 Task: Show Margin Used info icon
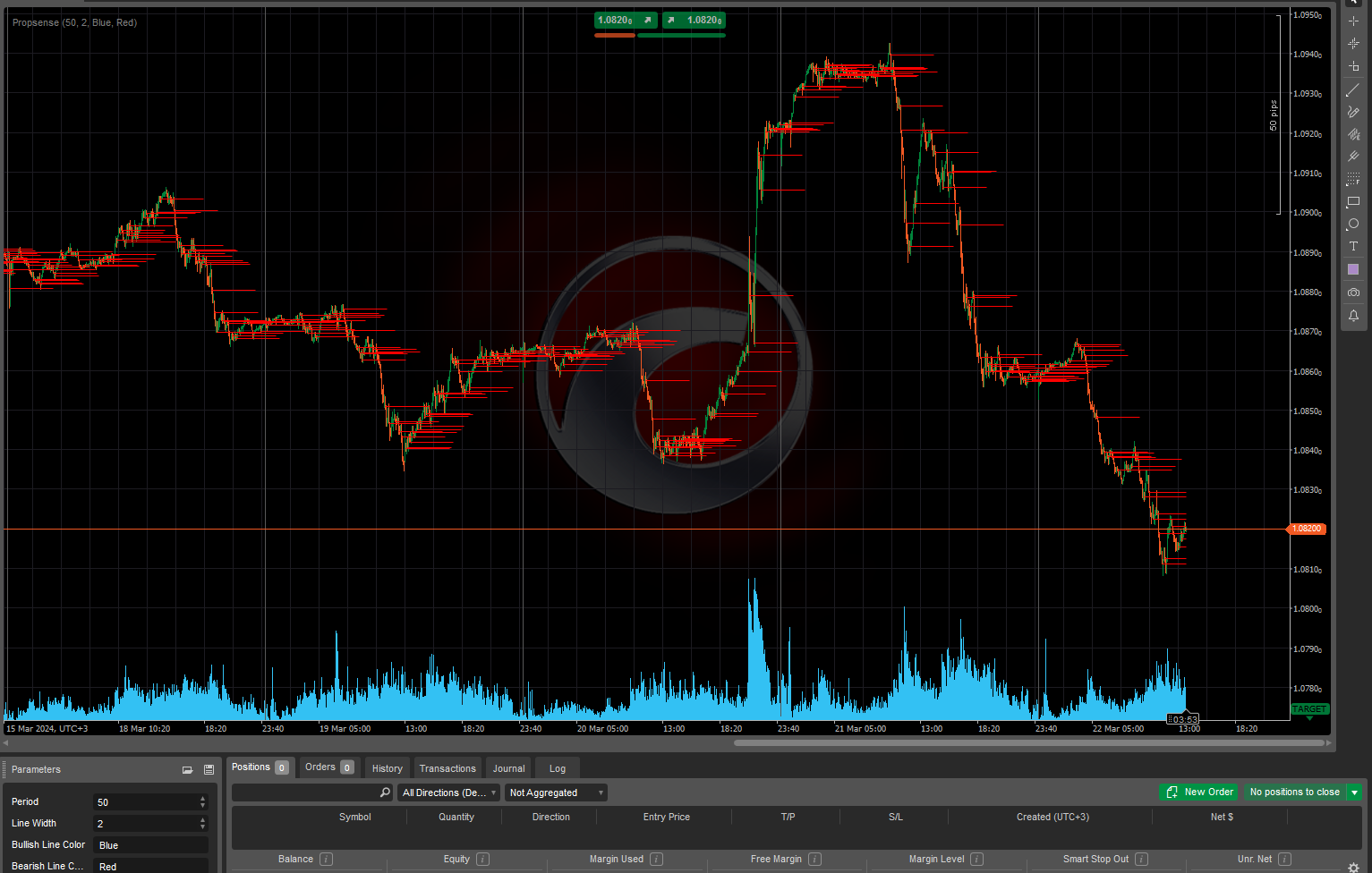click(x=656, y=859)
